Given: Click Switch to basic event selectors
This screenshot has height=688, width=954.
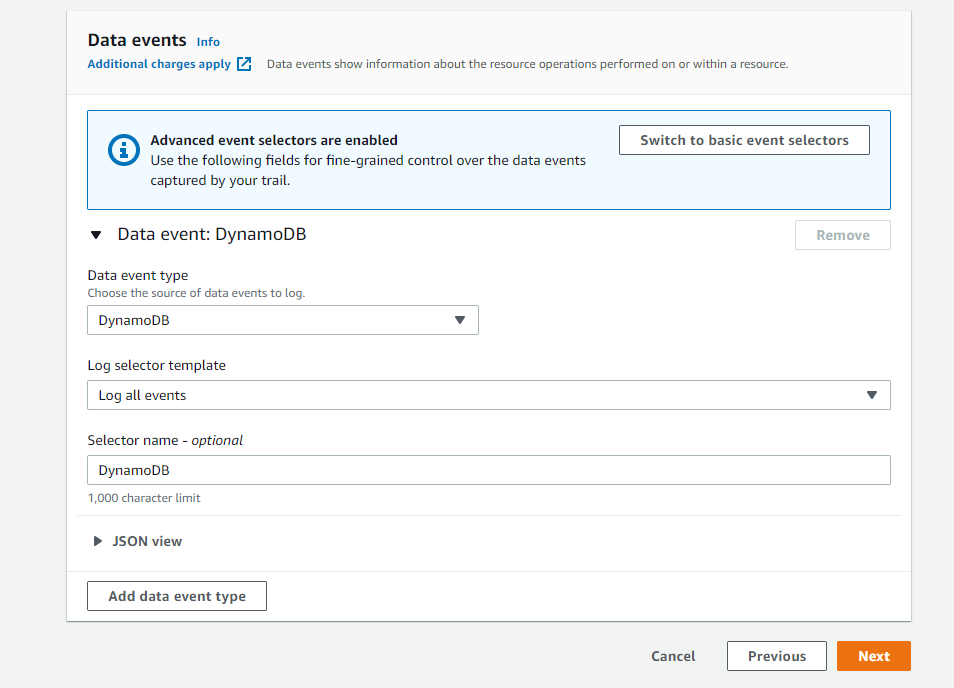Looking at the screenshot, I should tap(744, 140).
